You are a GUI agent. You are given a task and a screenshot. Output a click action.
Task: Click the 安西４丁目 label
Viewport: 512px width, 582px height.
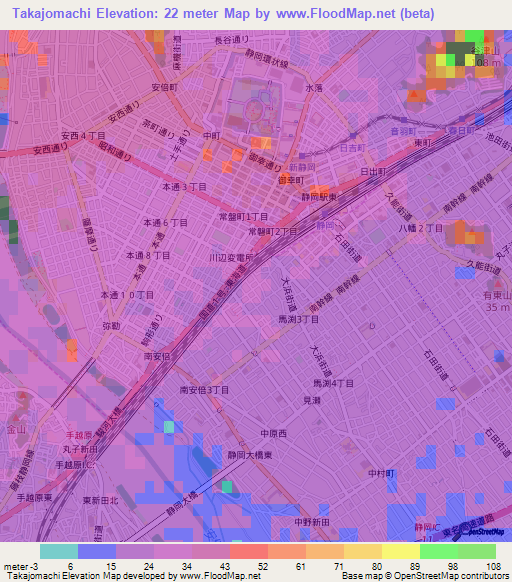tap(83, 136)
